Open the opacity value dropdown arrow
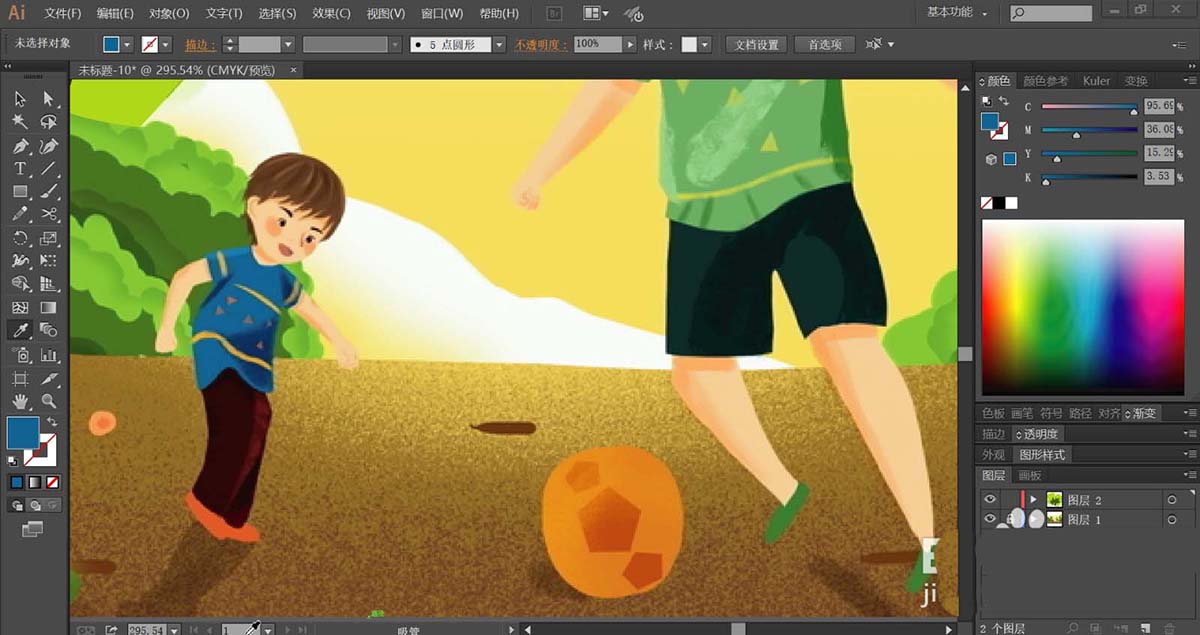 pyautogui.click(x=630, y=45)
